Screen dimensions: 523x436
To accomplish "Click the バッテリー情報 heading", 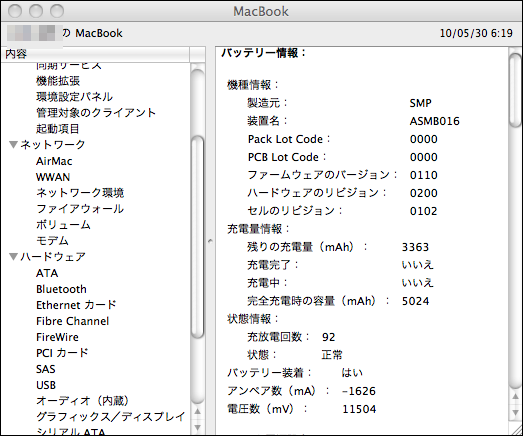I will pyautogui.click(x=264, y=53).
